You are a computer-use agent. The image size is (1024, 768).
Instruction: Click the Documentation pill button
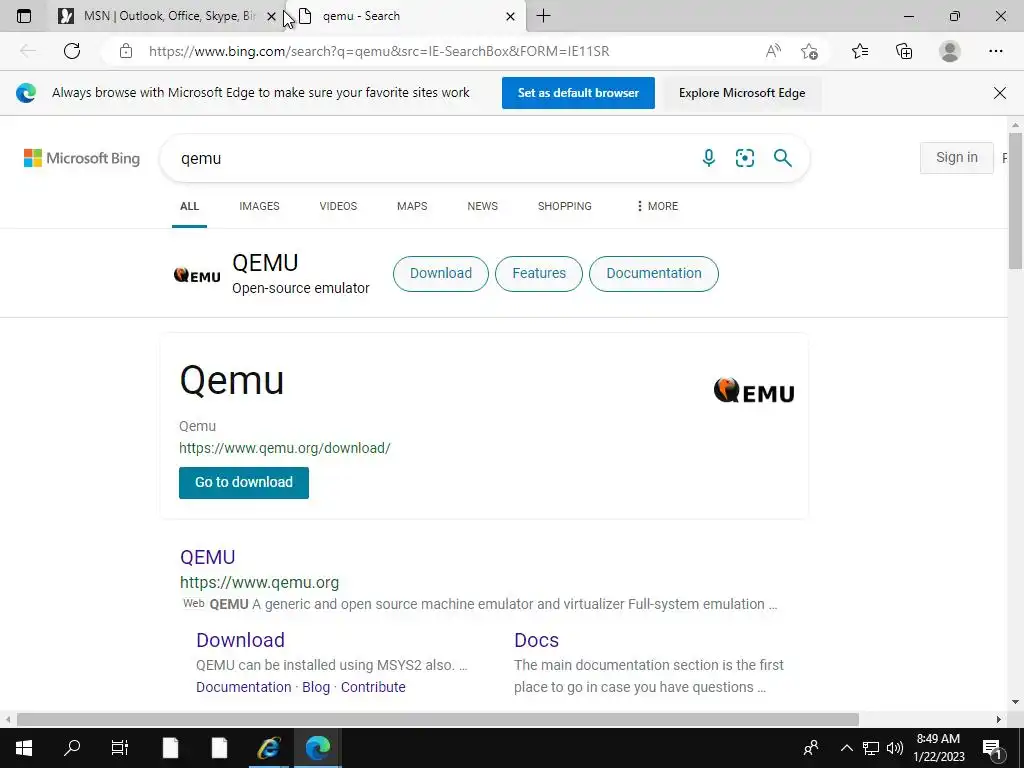pos(654,274)
